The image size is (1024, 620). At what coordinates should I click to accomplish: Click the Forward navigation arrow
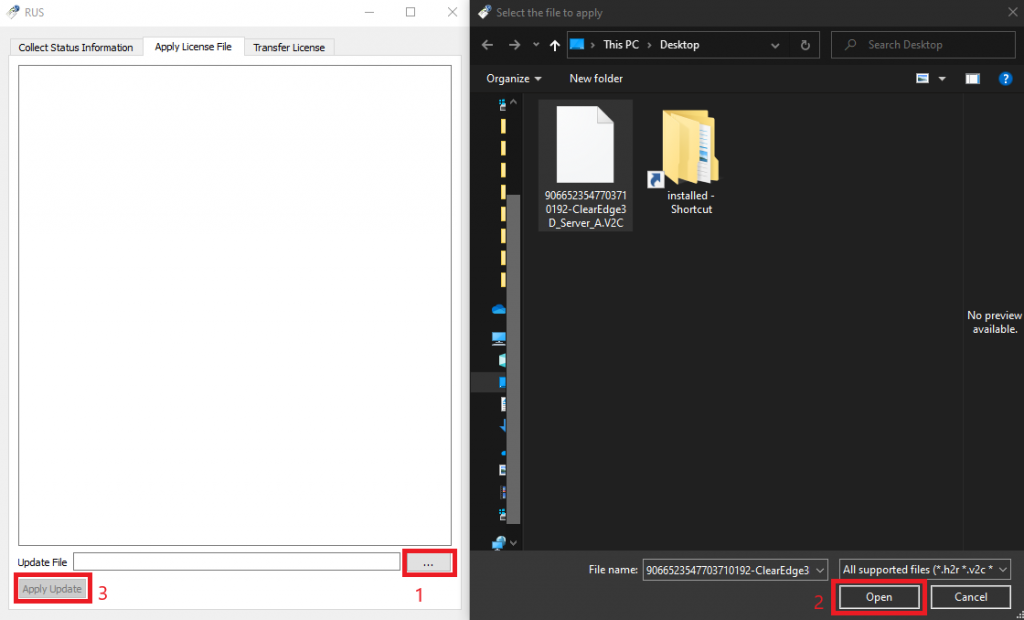click(x=513, y=45)
